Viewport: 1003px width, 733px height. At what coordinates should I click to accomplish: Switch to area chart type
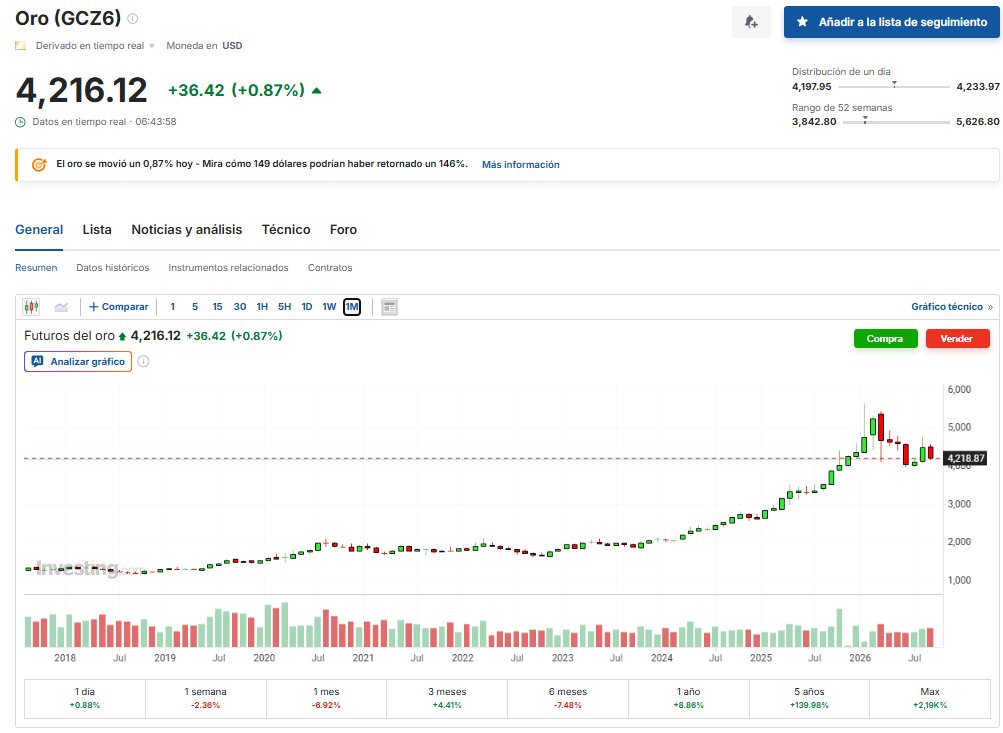tap(61, 307)
